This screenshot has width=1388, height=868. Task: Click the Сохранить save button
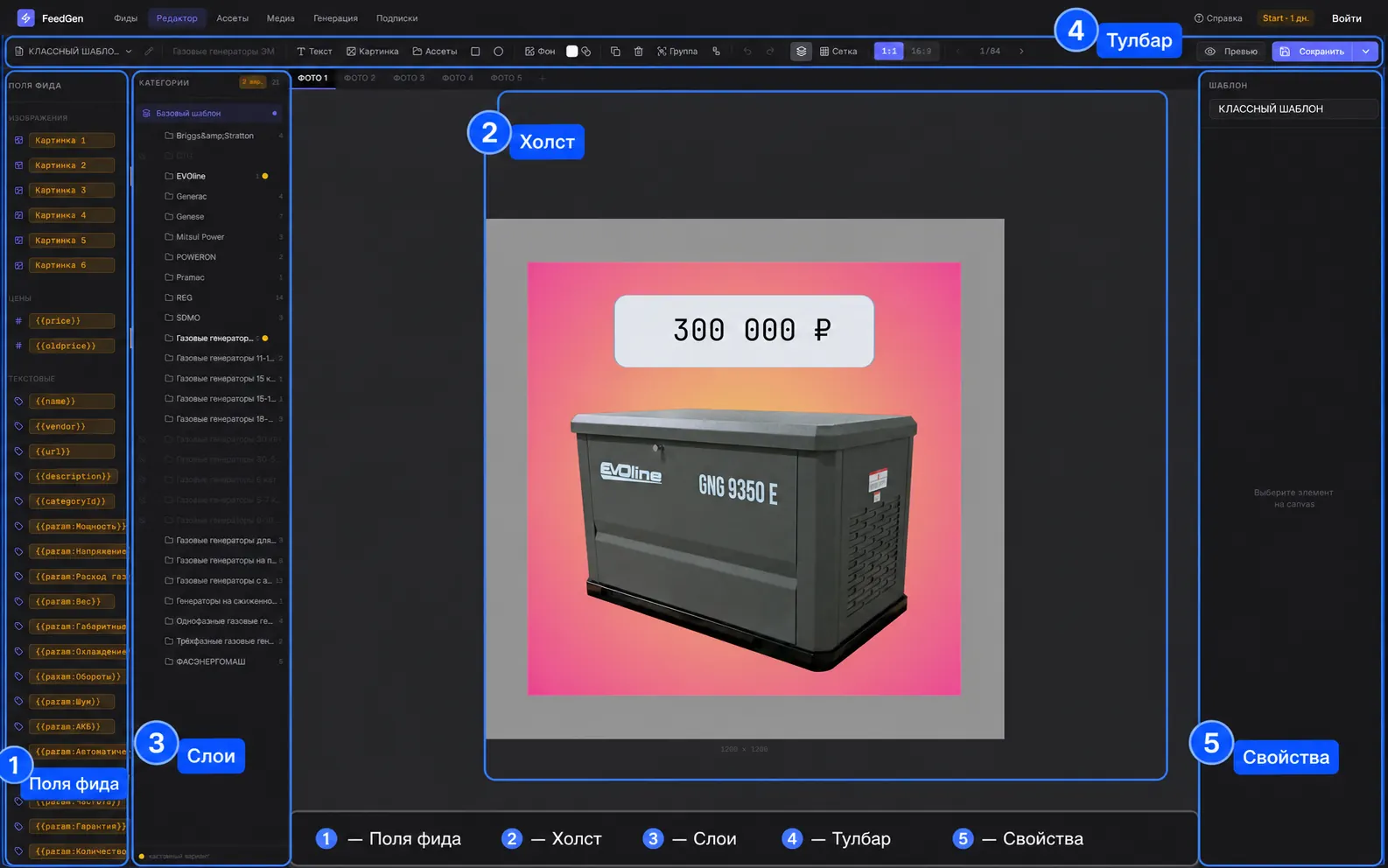(x=1313, y=52)
